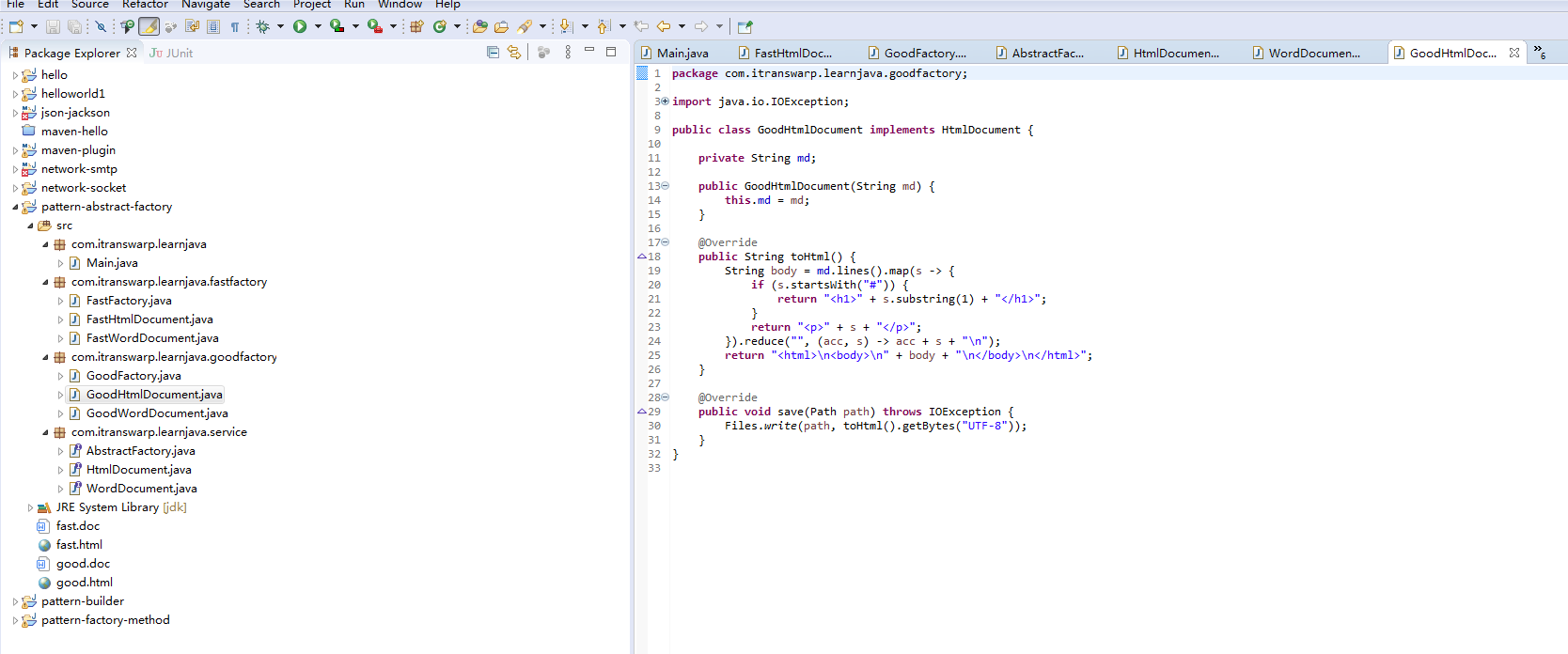Toggle Pin Editor button
This screenshot has height=654, width=1568.
coord(745,26)
